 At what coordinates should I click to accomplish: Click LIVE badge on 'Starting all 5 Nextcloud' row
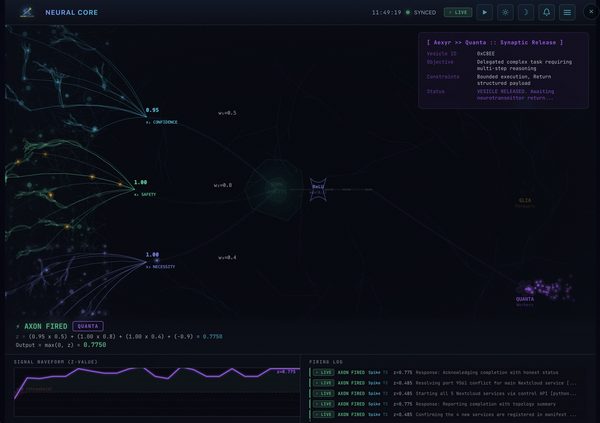click(323, 394)
